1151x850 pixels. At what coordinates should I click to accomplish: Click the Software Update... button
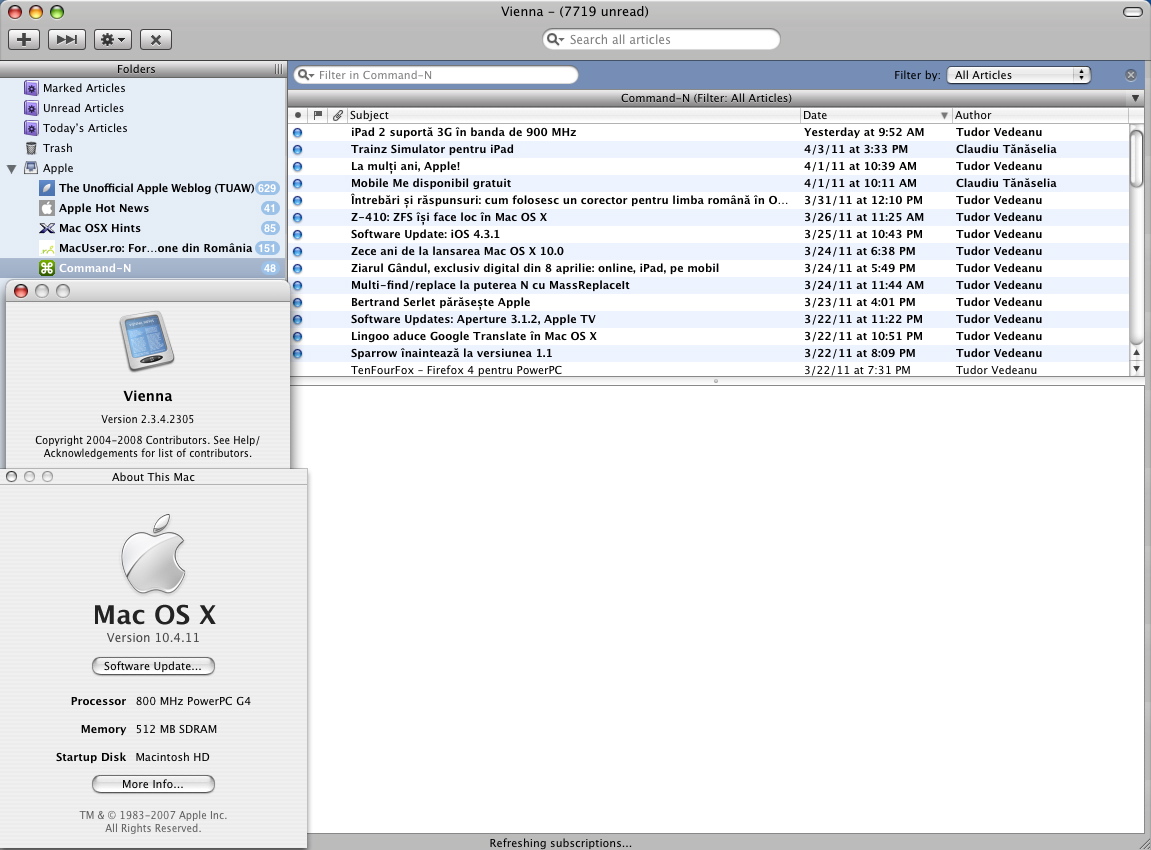point(153,666)
